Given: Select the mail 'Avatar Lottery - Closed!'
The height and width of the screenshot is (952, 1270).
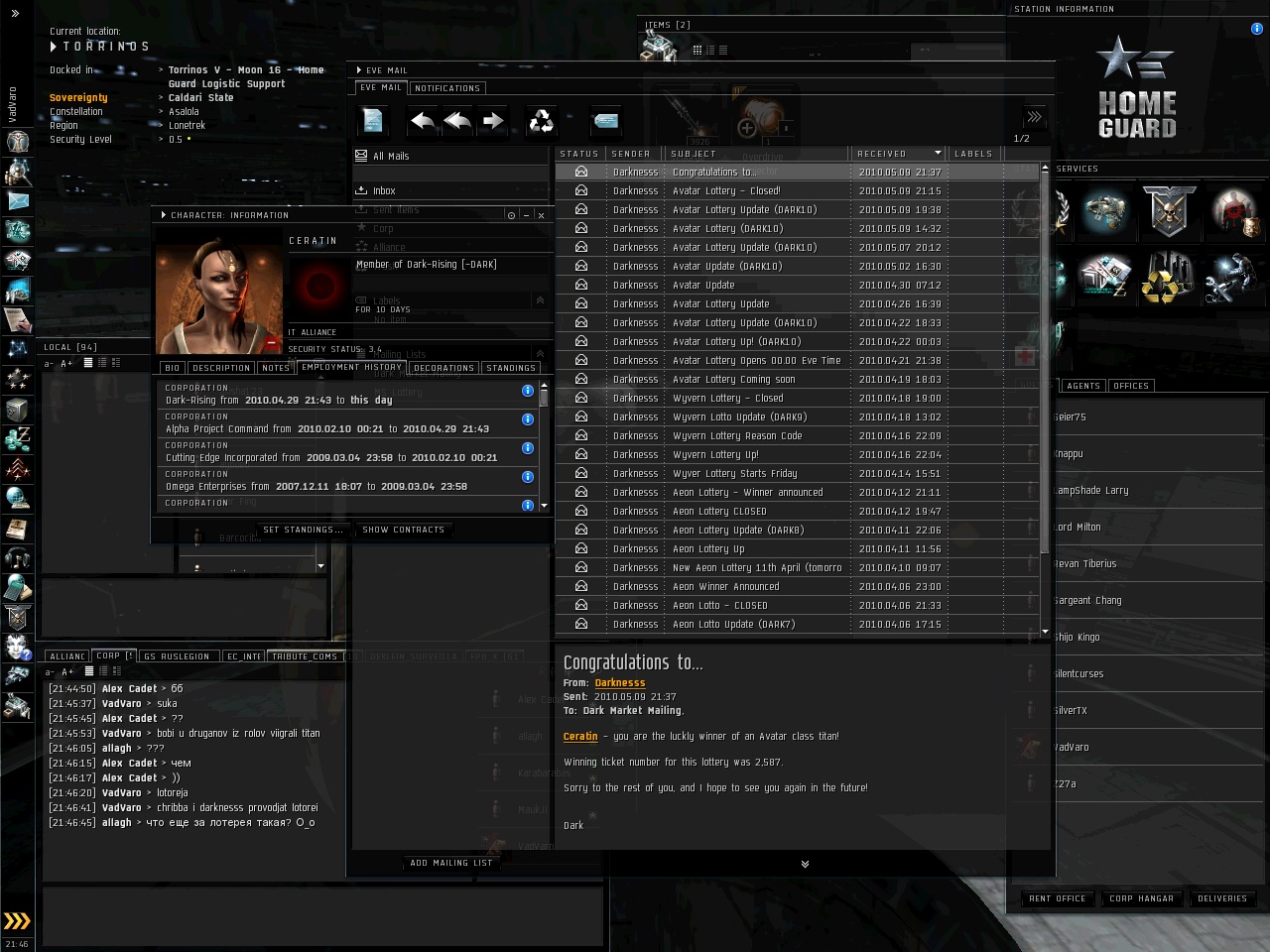Looking at the screenshot, I should [800, 190].
